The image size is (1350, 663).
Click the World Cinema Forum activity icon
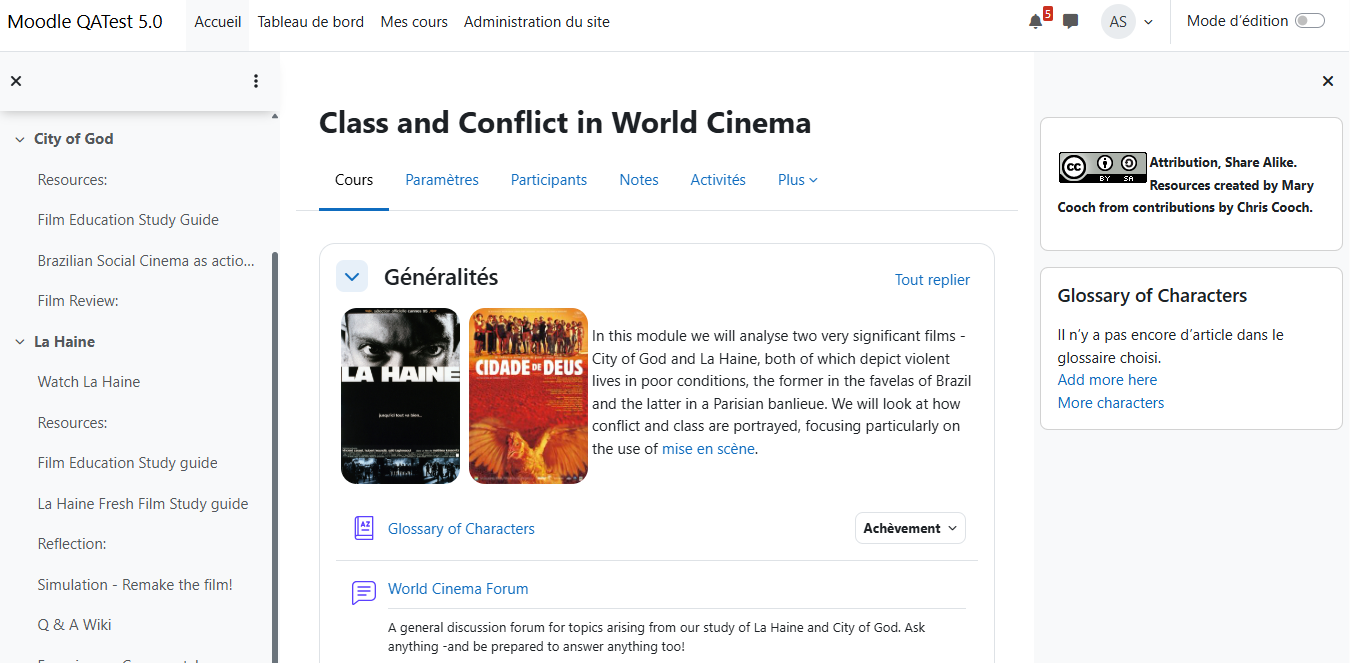(364, 593)
